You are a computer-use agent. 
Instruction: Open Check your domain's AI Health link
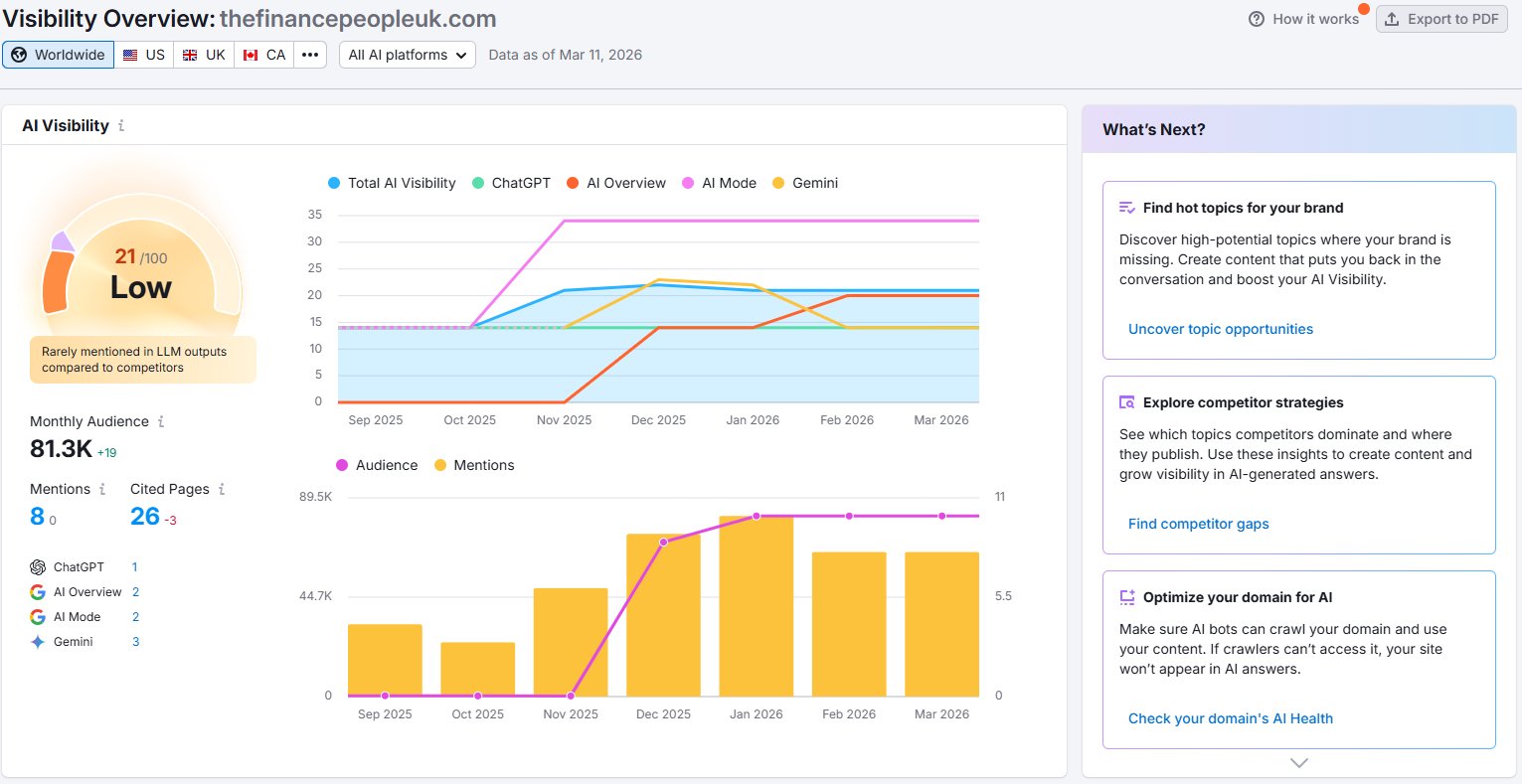pyautogui.click(x=1231, y=718)
